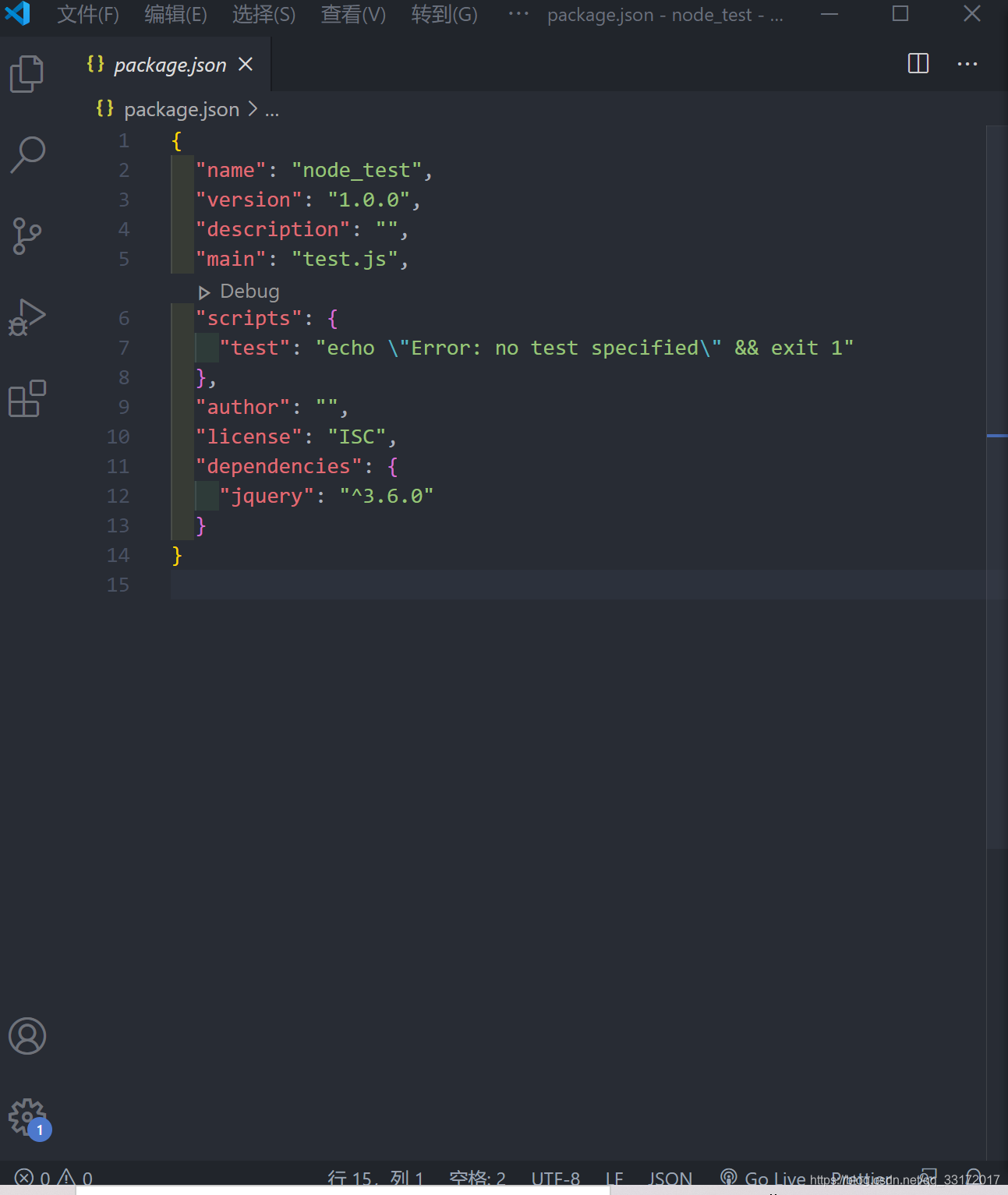Viewport: 1008px width, 1195px height.
Task: Close the package.json tab
Action: (x=246, y=64)
